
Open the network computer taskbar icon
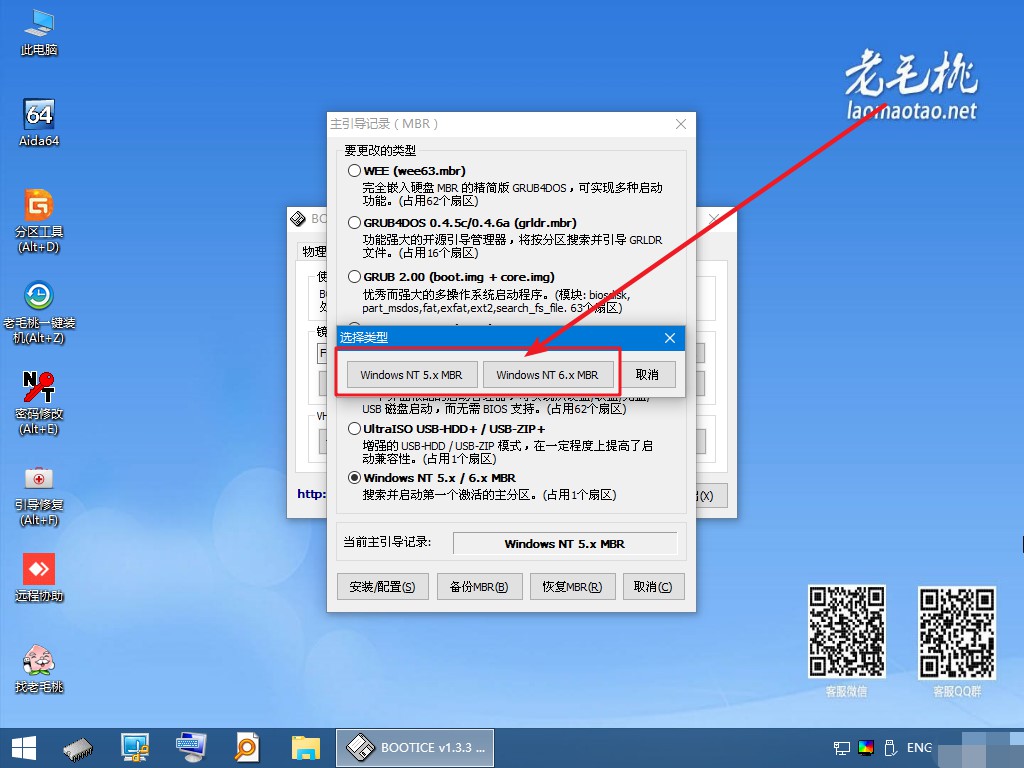coord(135,748)
